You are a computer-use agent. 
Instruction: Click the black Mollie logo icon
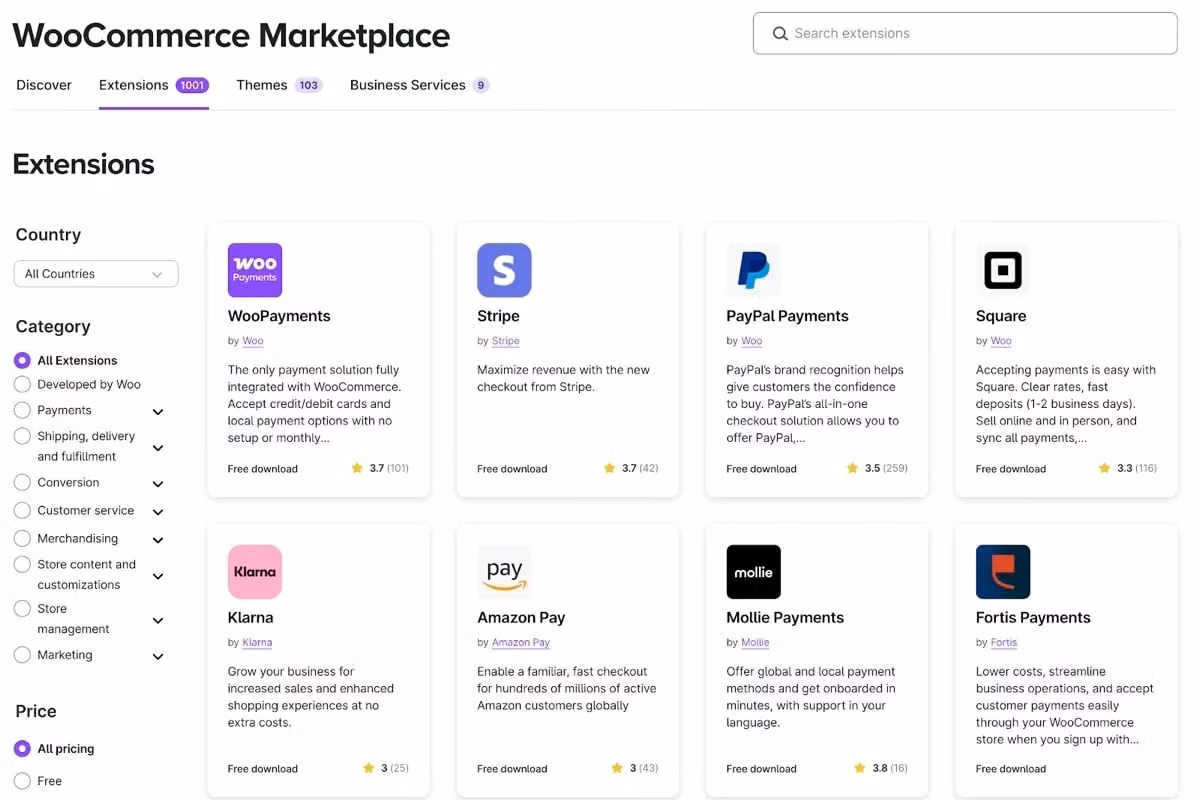pyautogui.click(x=753, y=572)
